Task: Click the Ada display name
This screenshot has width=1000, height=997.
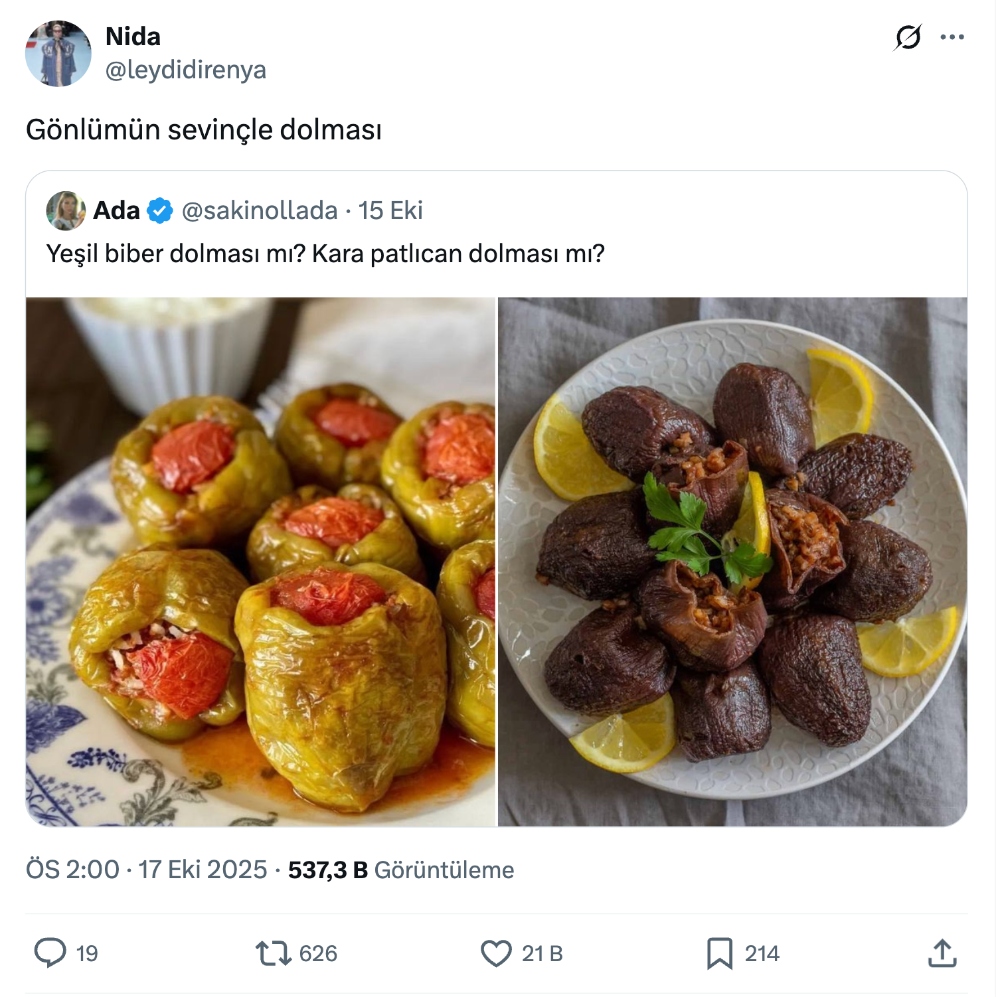Action: click(x=116, y=211)
